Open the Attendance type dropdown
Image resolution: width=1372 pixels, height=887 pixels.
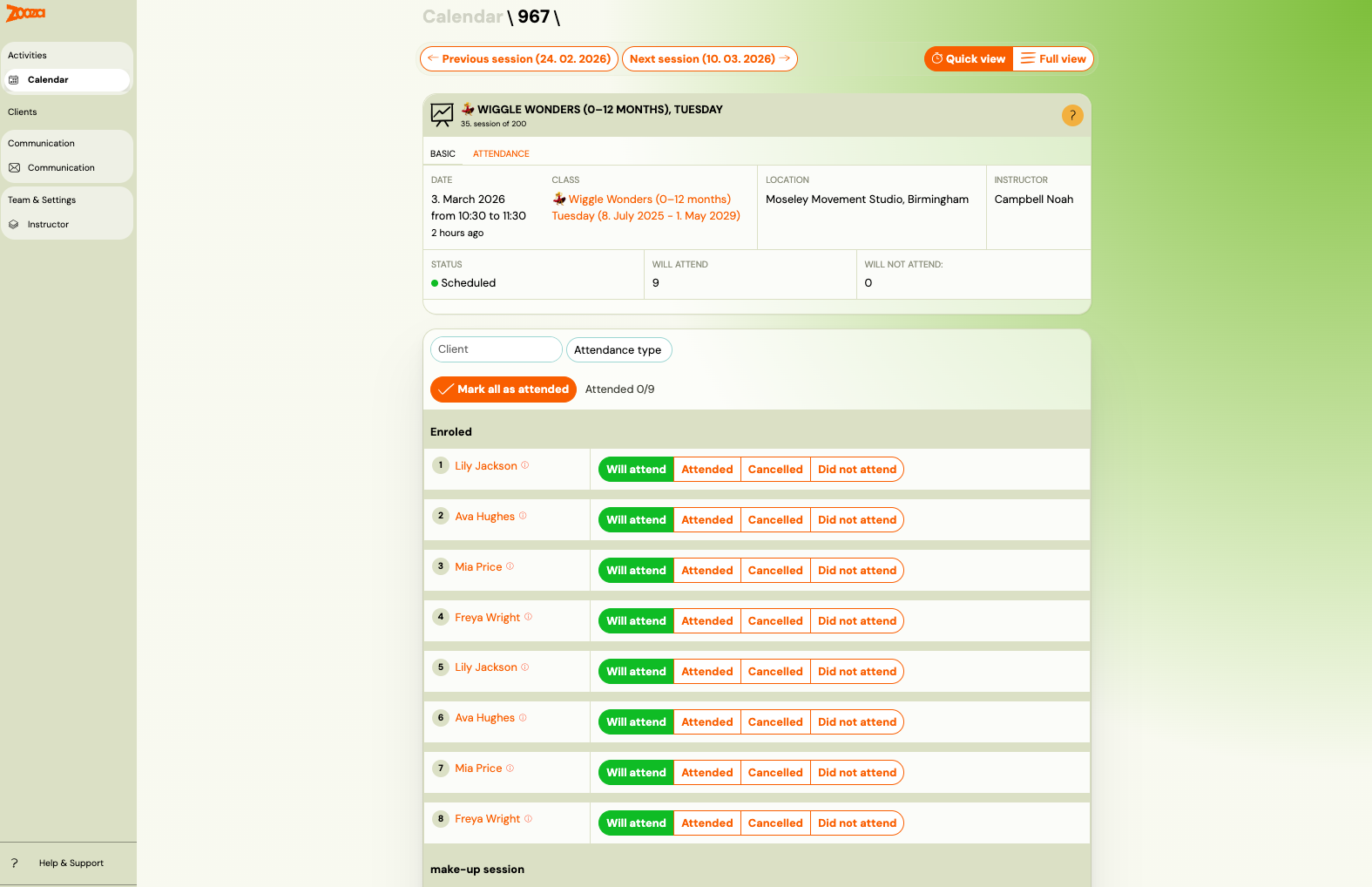[619, 350]
